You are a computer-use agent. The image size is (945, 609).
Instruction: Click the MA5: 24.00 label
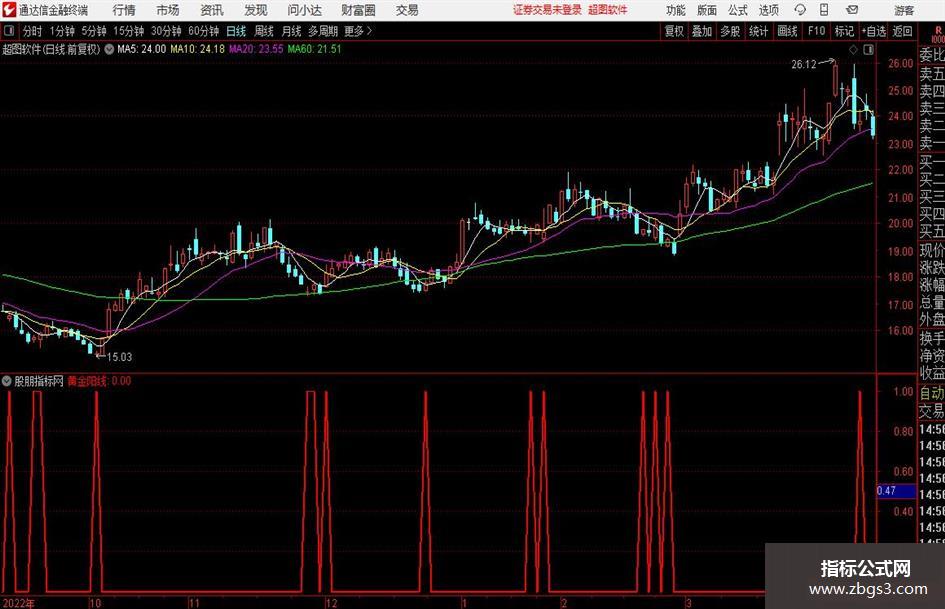142,49
